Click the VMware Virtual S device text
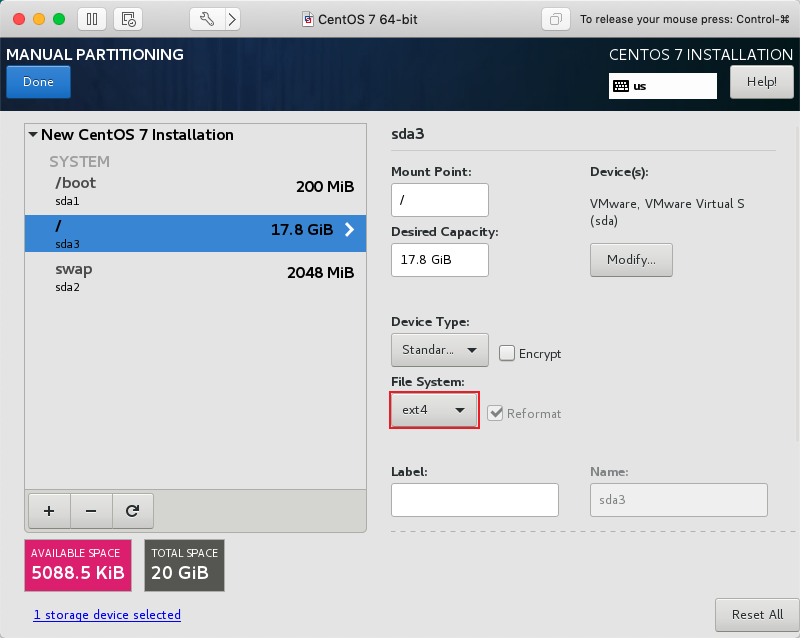 pyautogui.click(x=667, y=212)
